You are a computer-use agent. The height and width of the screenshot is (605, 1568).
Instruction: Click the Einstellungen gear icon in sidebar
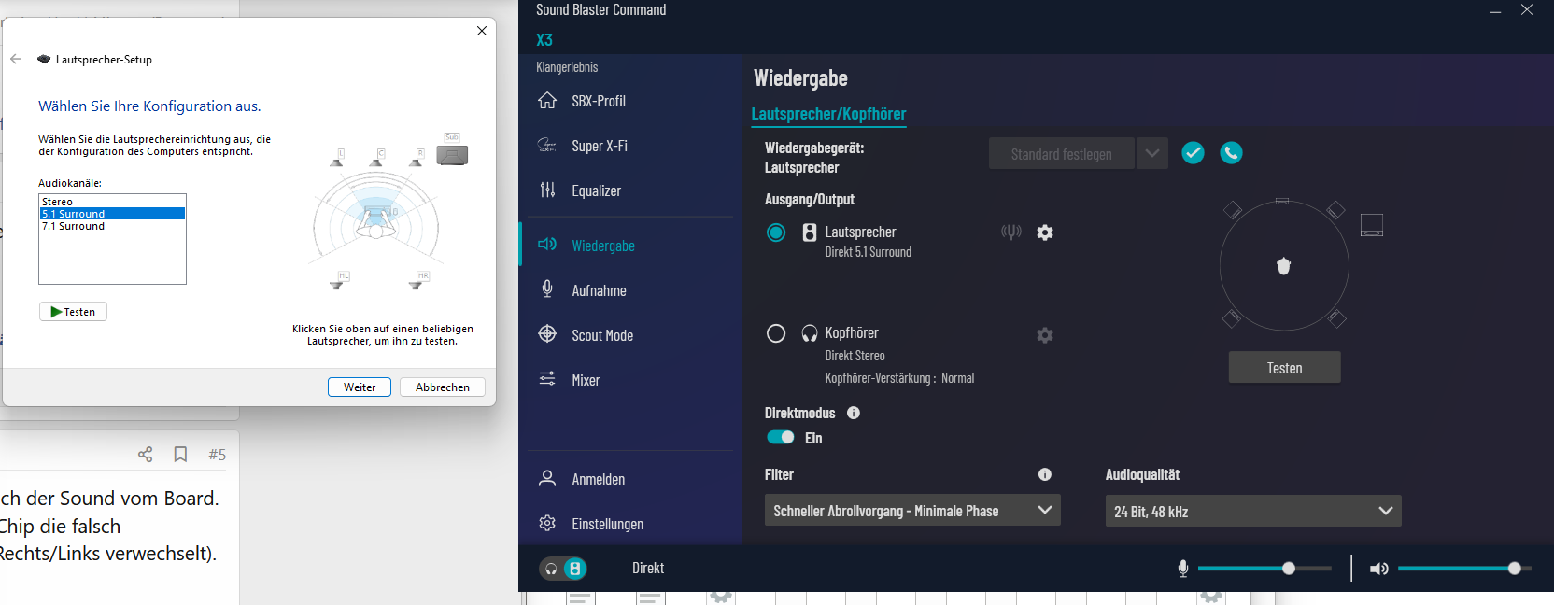[x=547, y=523]
